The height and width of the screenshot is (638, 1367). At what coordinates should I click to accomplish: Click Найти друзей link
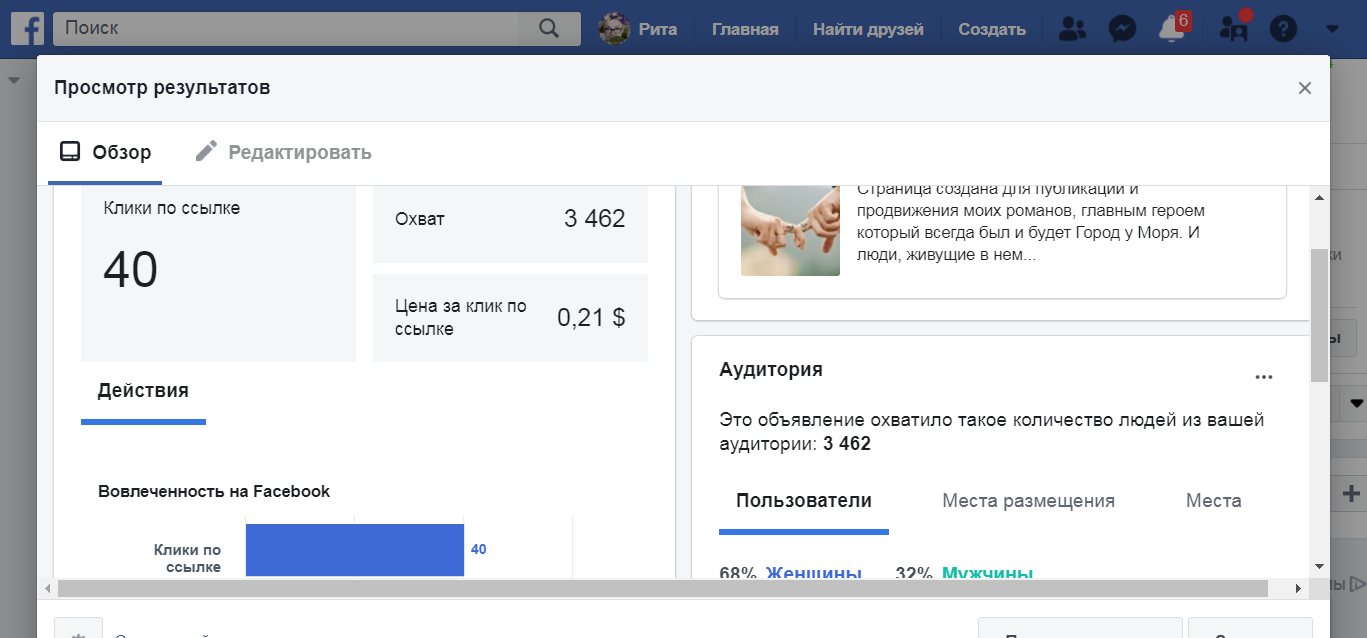(x=868, y=29)
